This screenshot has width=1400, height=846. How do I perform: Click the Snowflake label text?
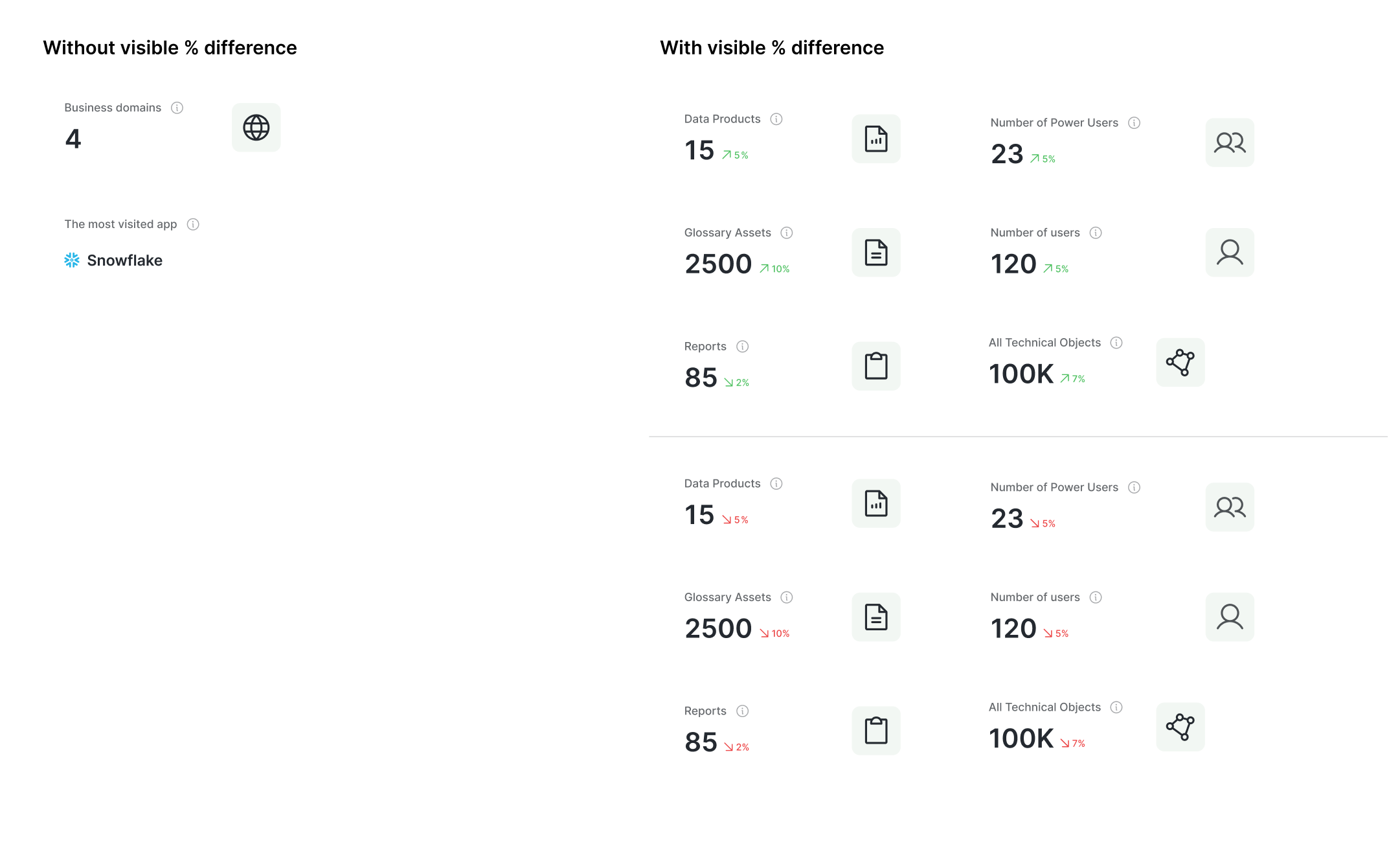click(x=124, y=260)
